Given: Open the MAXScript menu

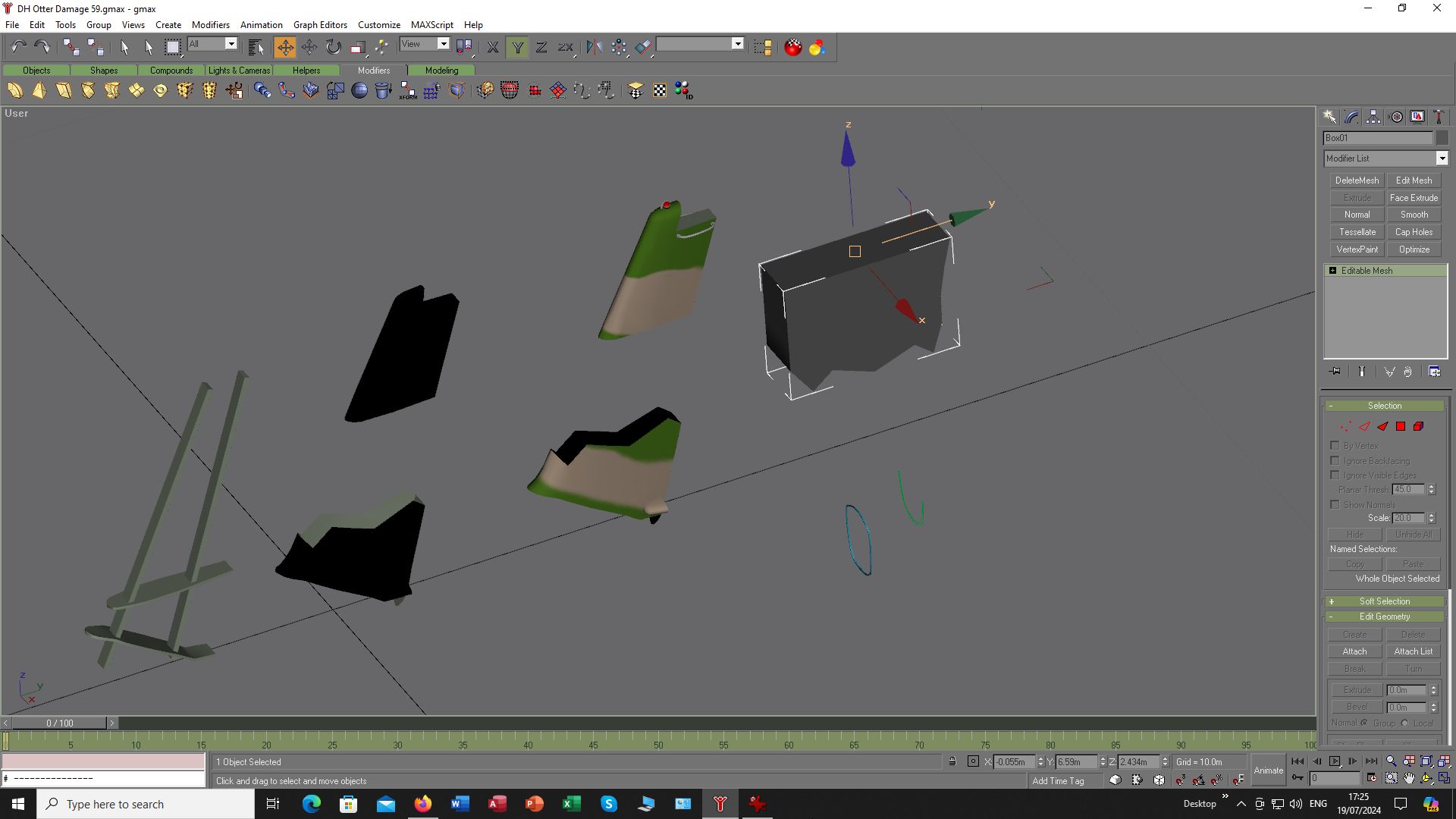Looking at the screenshot, I should (431, 24).
